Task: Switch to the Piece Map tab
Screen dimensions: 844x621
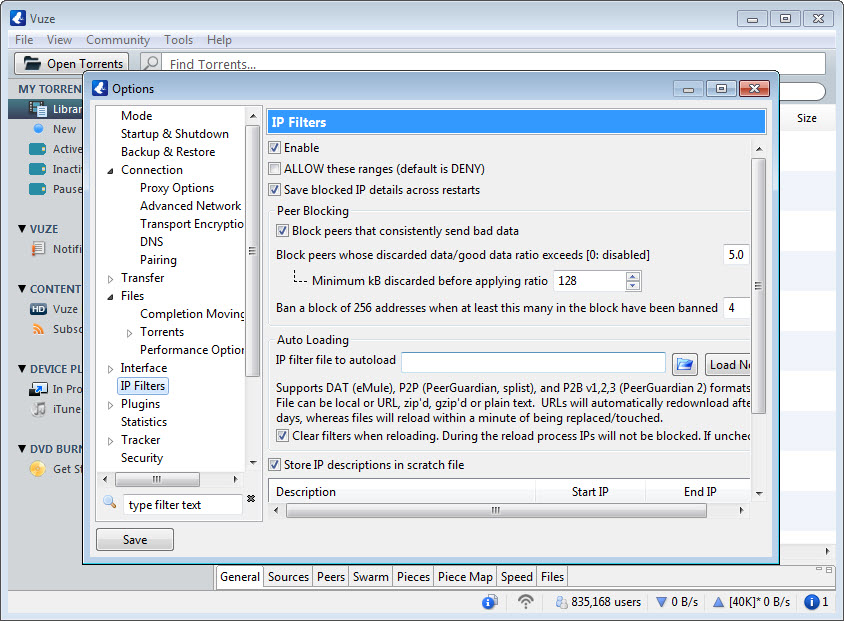Action: pos(465,576)
